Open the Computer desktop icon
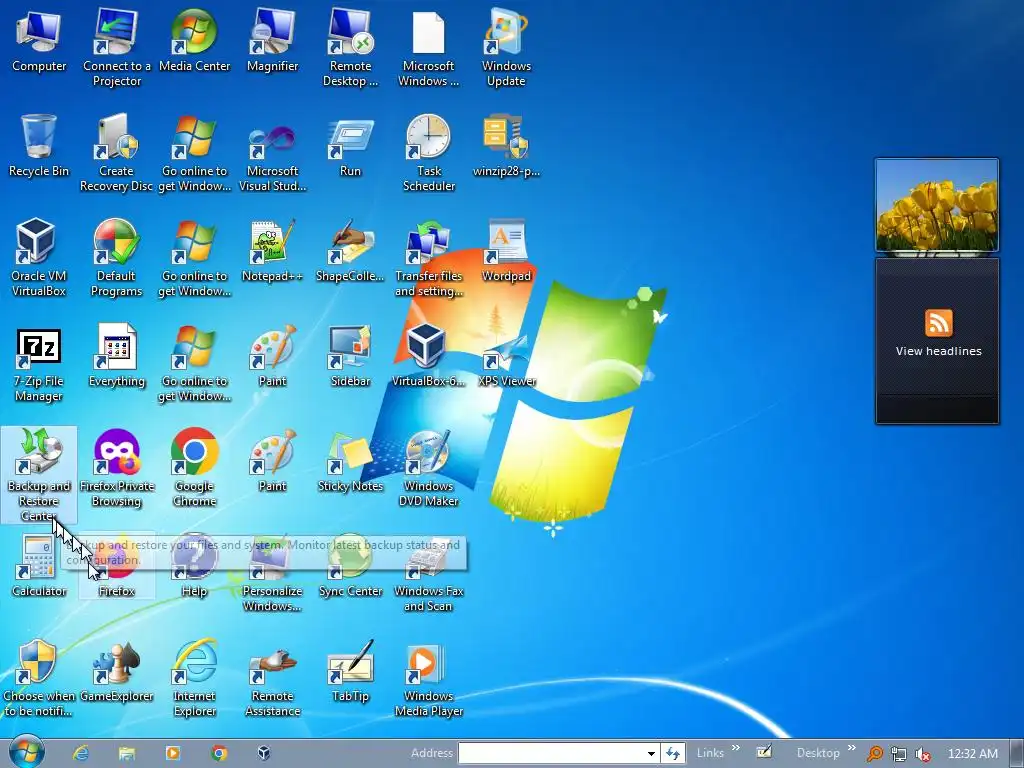The height and width of the screenshot is (768, 1024). pos(39,40)
